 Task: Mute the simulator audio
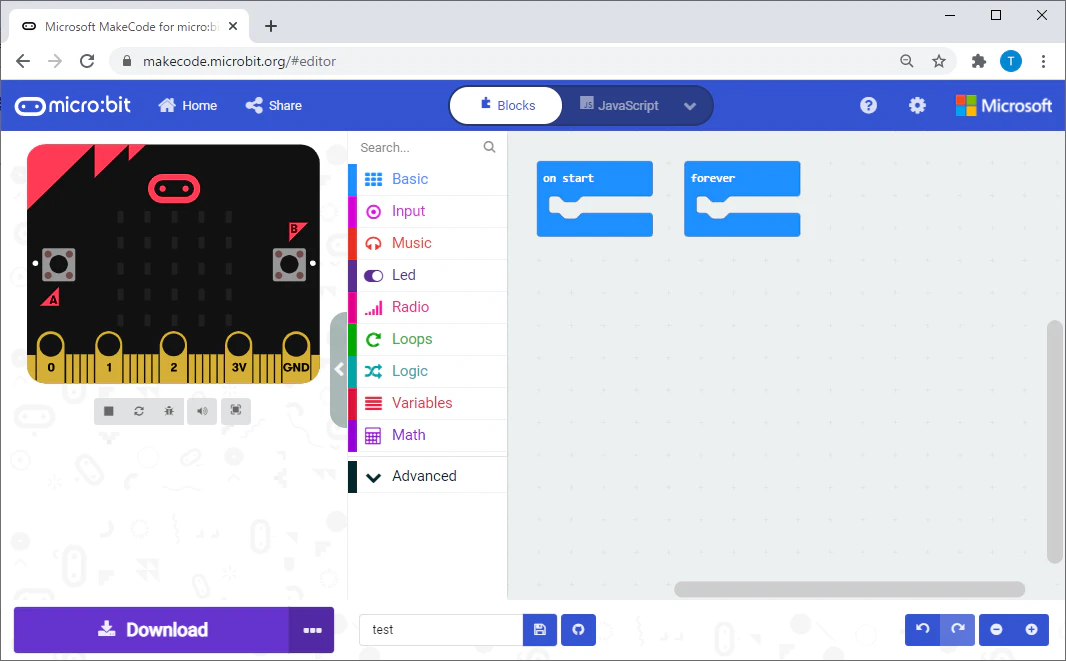(202, 411)
